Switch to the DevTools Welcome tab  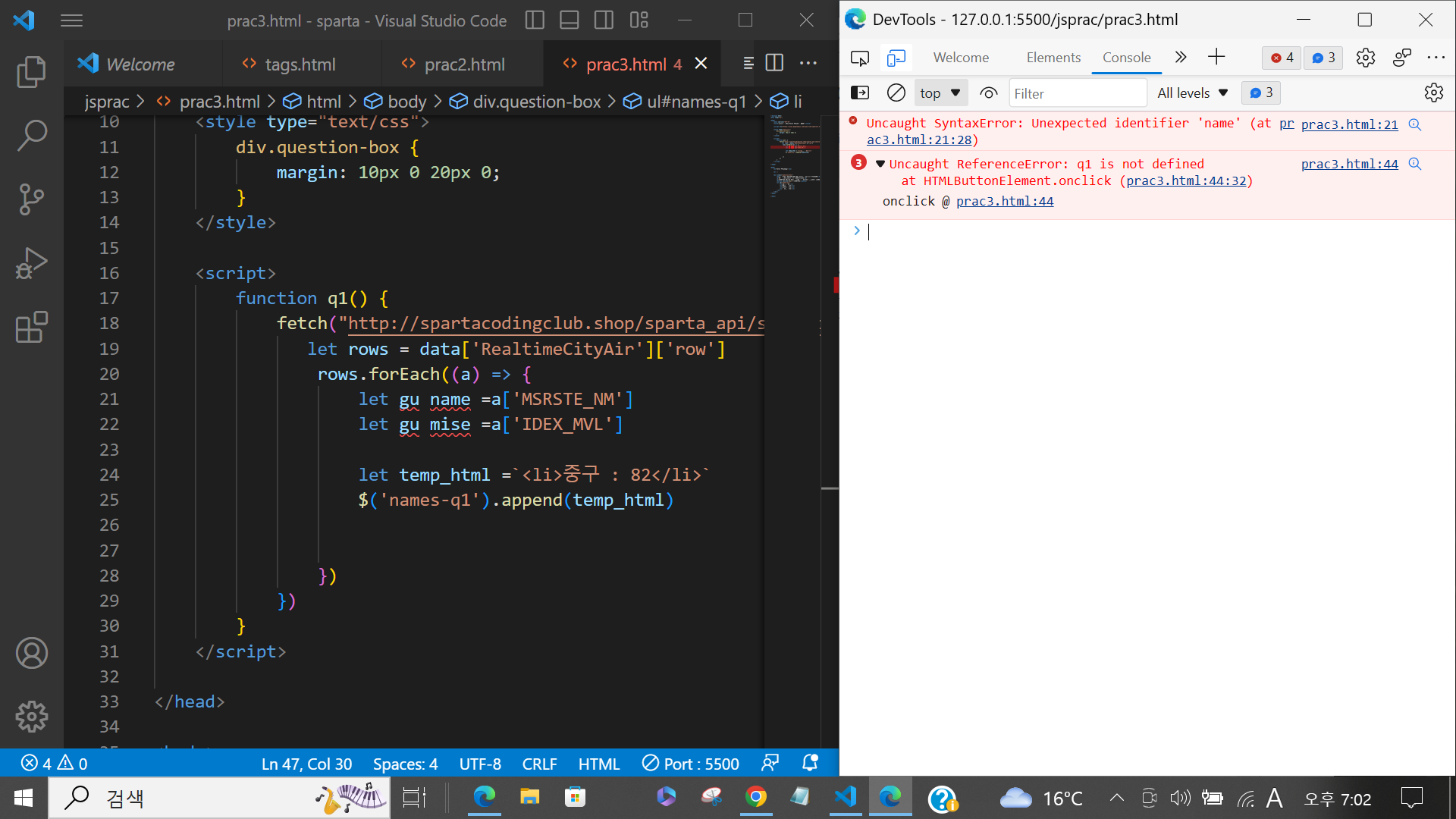tap(961, 58)
